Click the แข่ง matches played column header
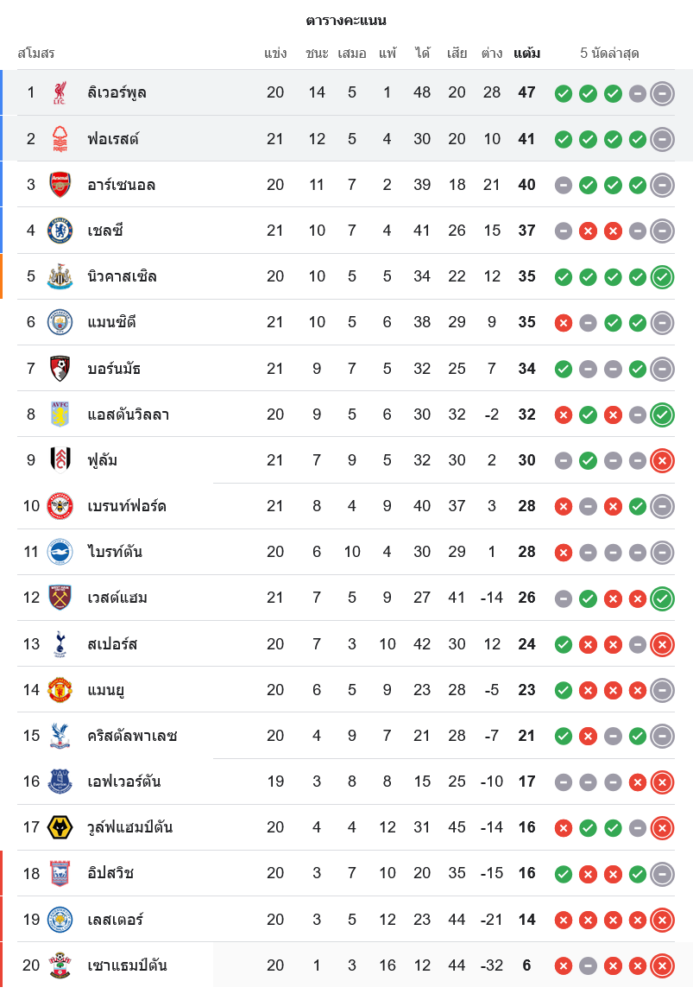The height and width of the screenshot is (1000, 693). (276, 53)
